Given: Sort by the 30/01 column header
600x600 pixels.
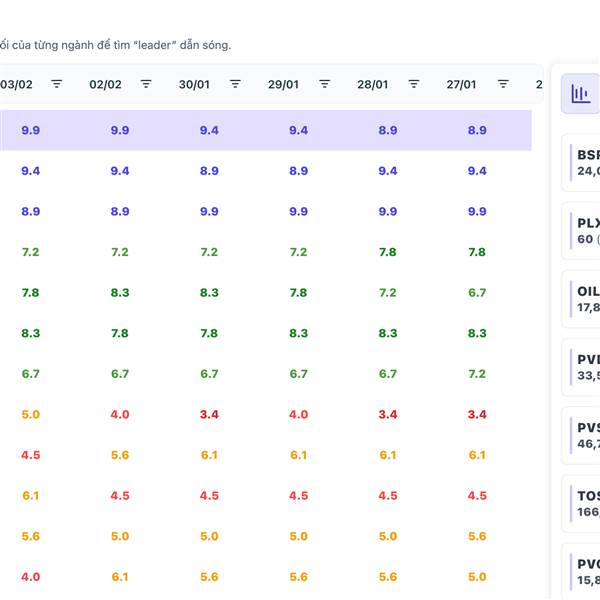Looking at the screenshot, I should tap(194, 84).
